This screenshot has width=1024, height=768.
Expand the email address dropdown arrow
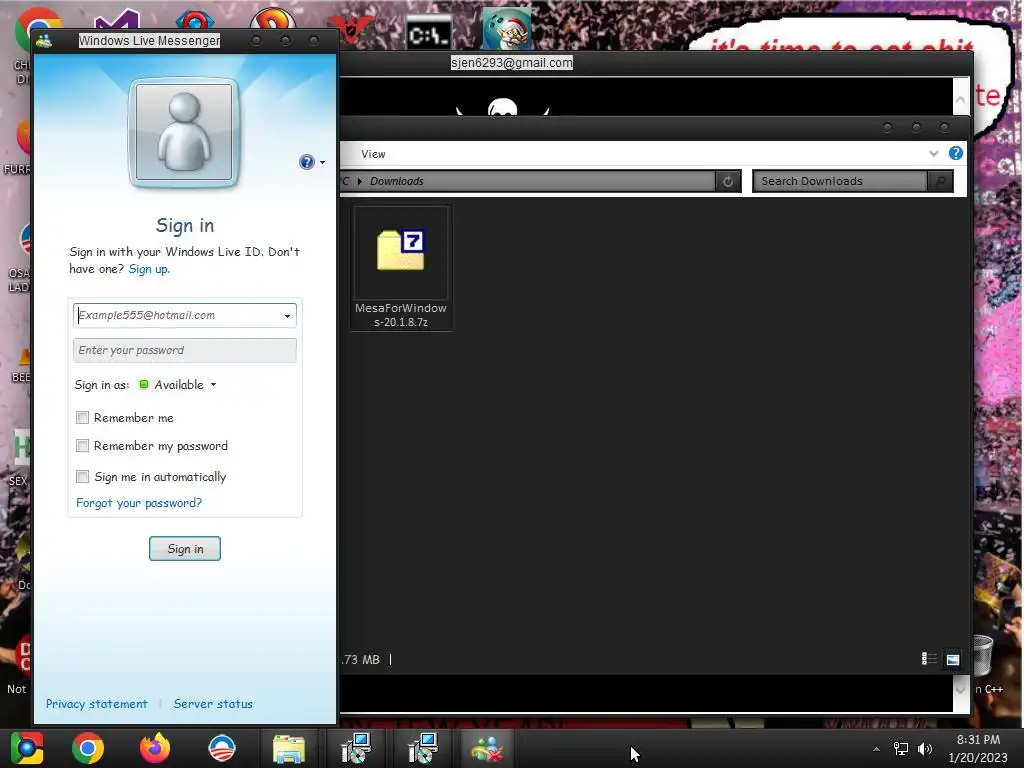coord(287,316)
